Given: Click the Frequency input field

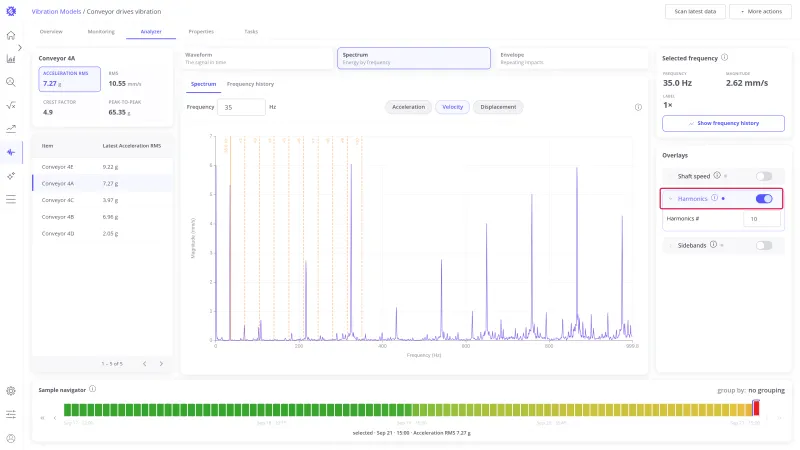Looking at the screenshot, I should 241,107.
